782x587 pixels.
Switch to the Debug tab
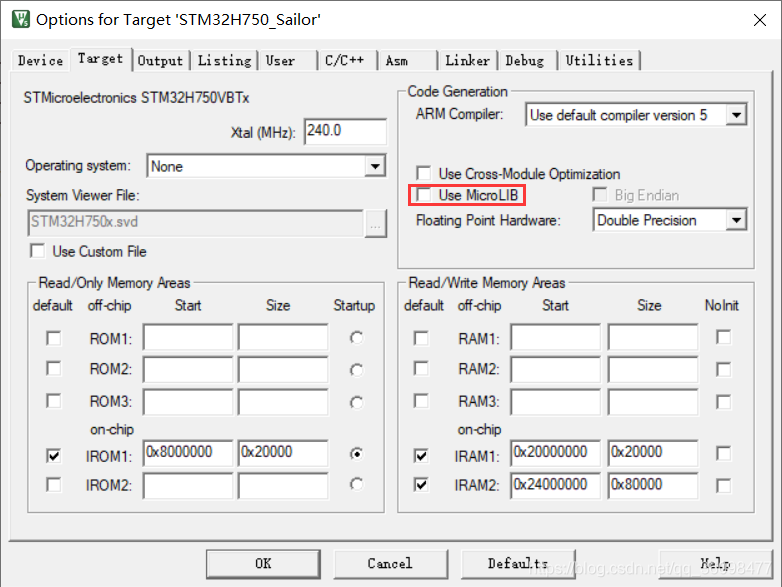click(x=528, y=61)
